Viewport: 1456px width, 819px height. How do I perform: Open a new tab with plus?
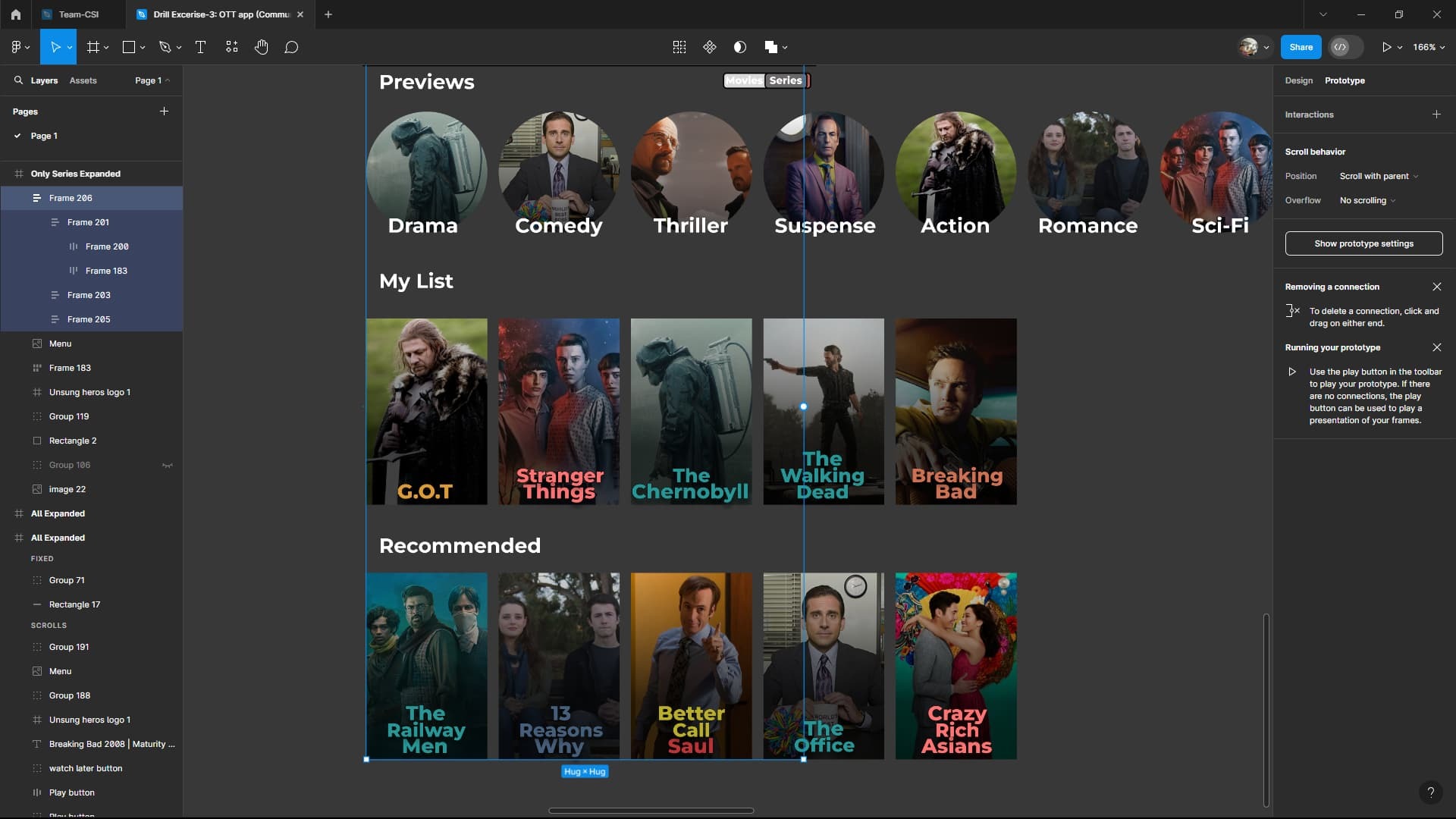coord(328,14)
